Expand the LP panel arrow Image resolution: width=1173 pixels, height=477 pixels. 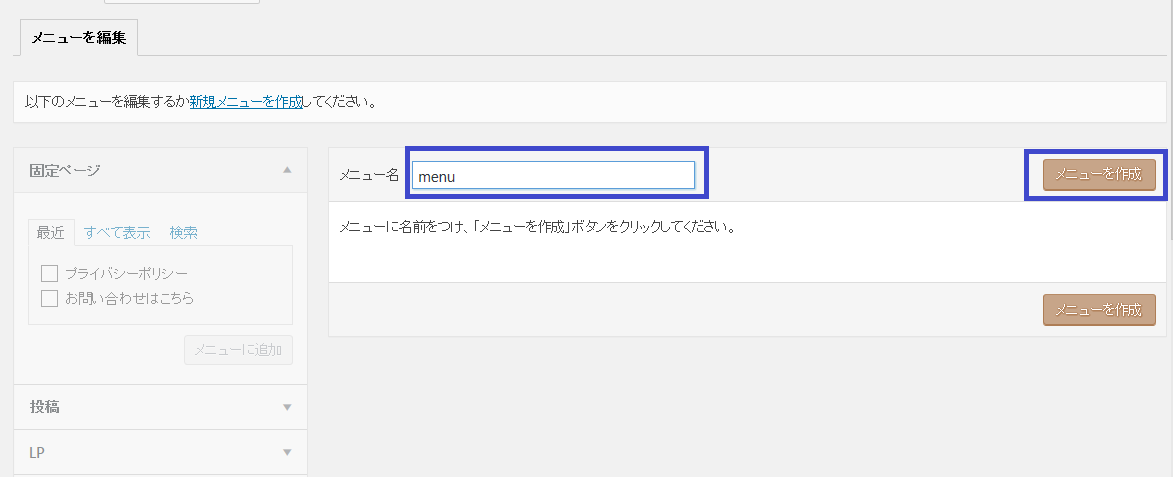(287, 452)
